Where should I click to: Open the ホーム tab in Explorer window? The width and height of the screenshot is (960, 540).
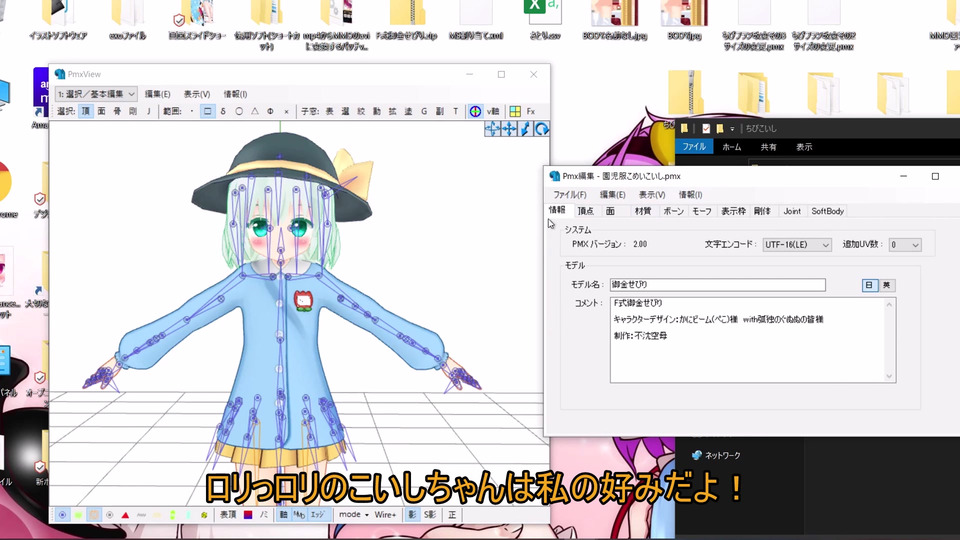pyautogui.click(x=732, y=147)
